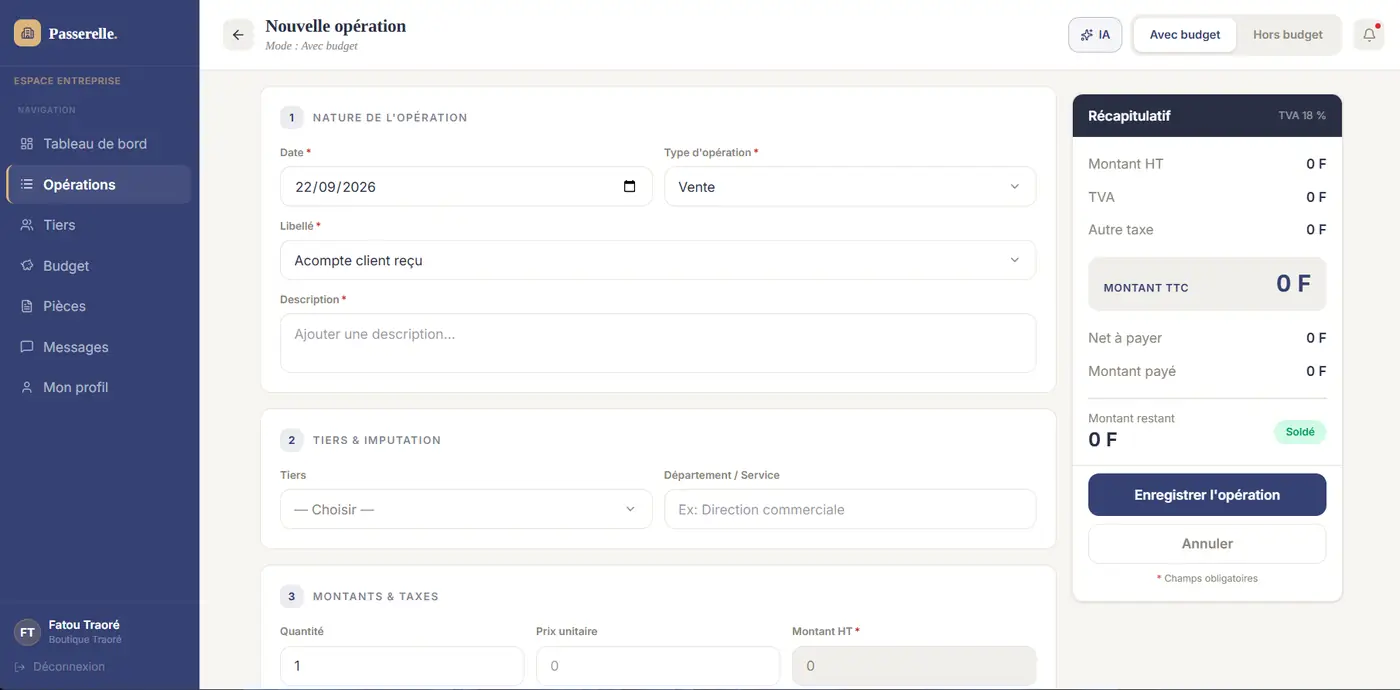1400x690 pixels.
Task: Click the Fatou Traoré user name
Action: [84, 625]
